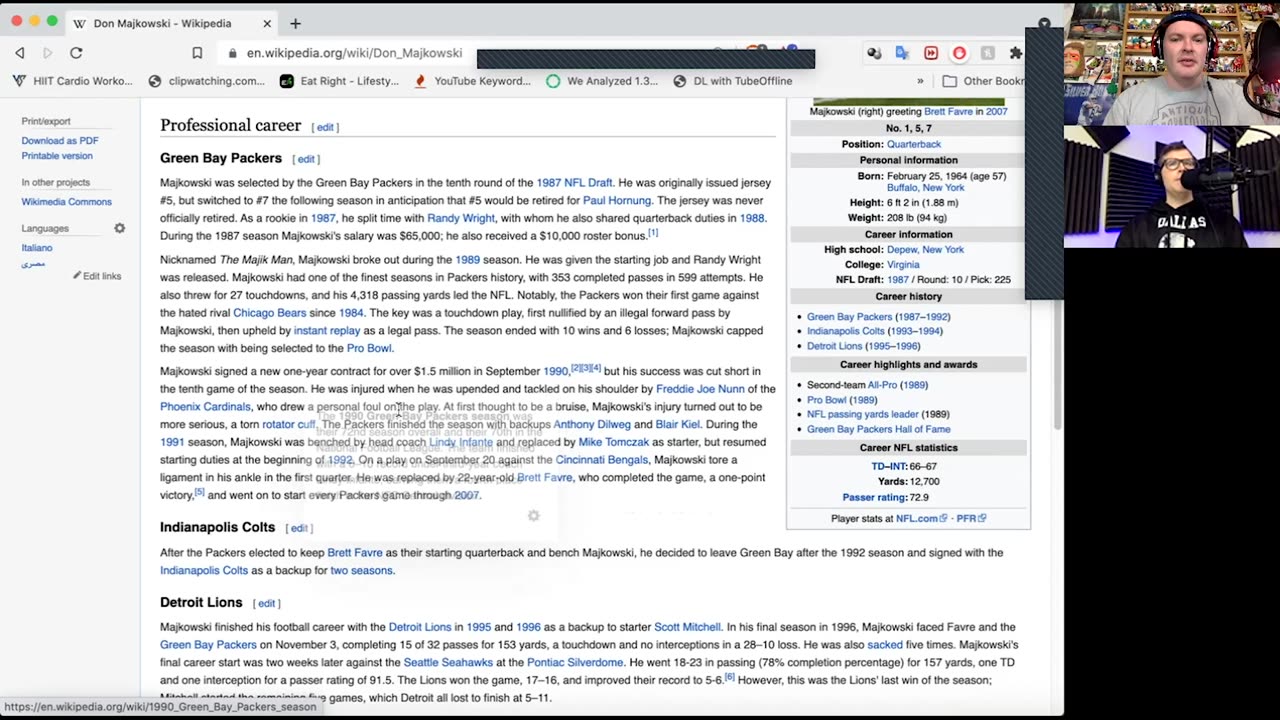The image size is (1280, 720).
Task: Open Download as PDF link
Action: click(60, 141)
